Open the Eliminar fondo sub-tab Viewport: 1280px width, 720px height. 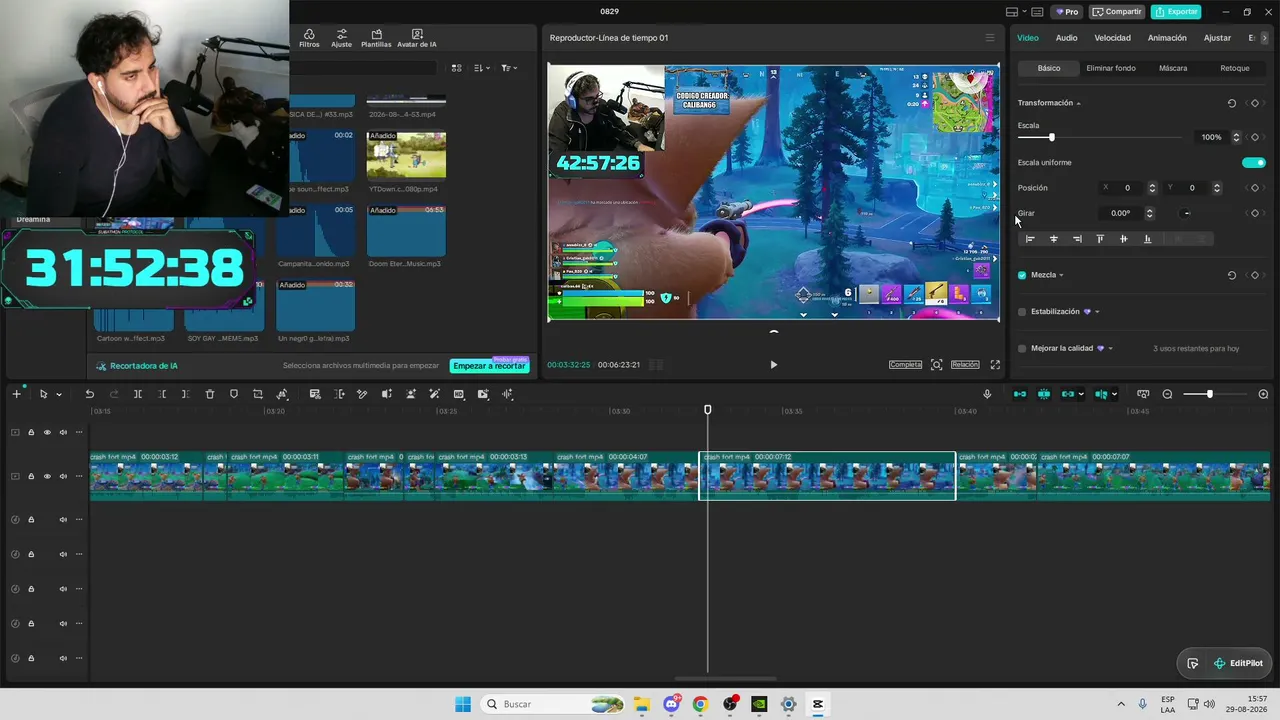point(1111,68)
